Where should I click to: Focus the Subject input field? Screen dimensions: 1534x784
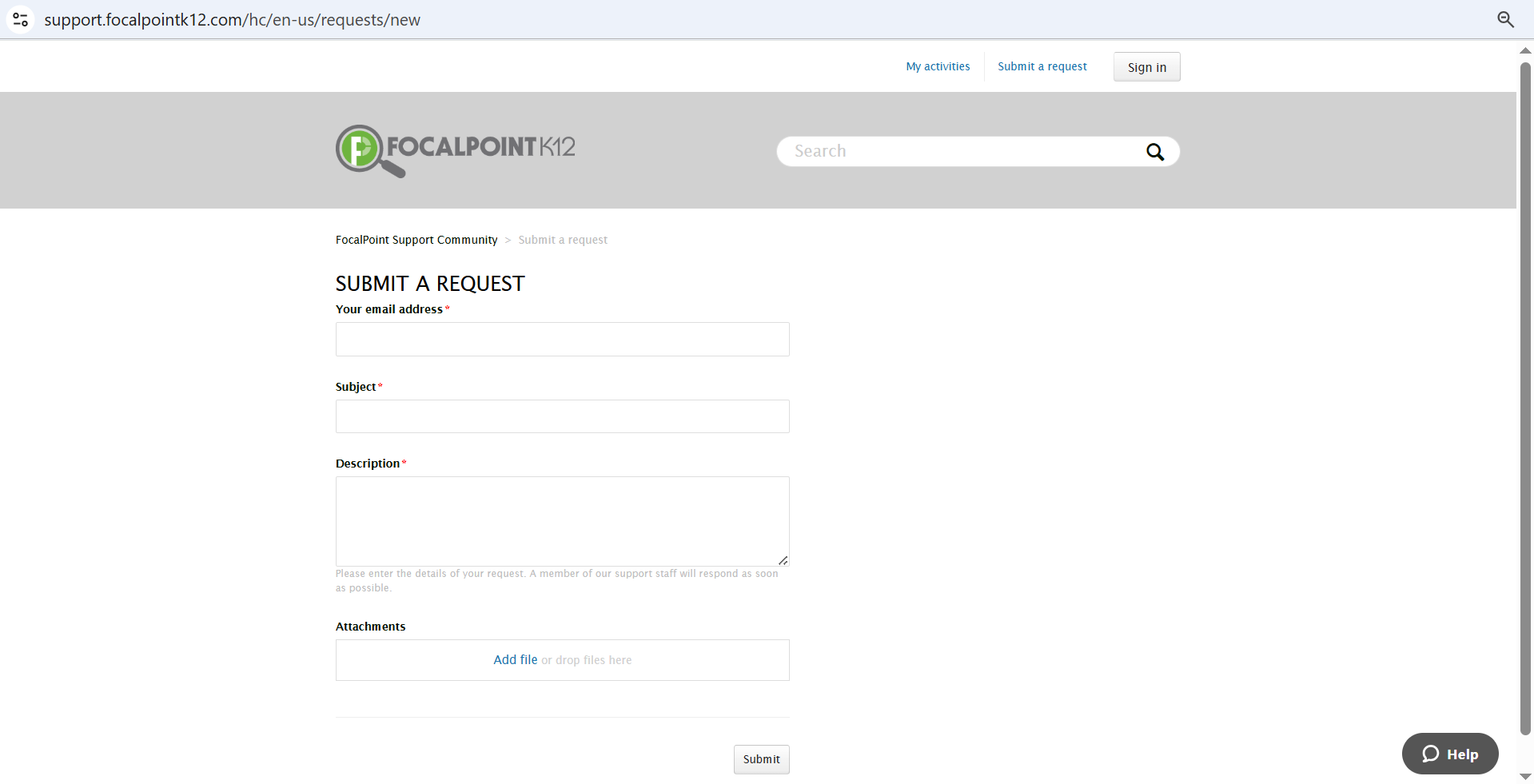[563, 416]
